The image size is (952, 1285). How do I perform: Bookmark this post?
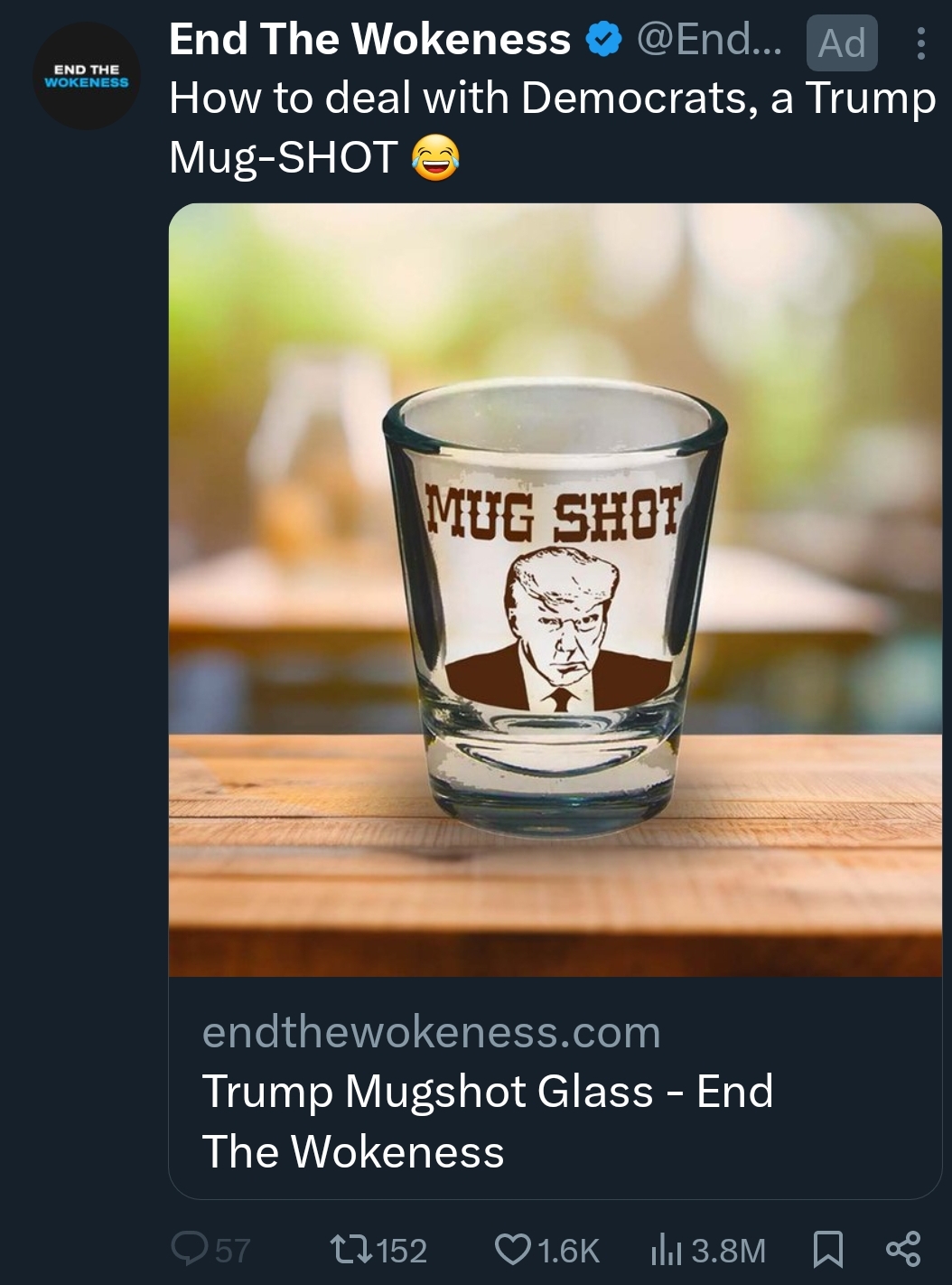[x=827, y=1250]
